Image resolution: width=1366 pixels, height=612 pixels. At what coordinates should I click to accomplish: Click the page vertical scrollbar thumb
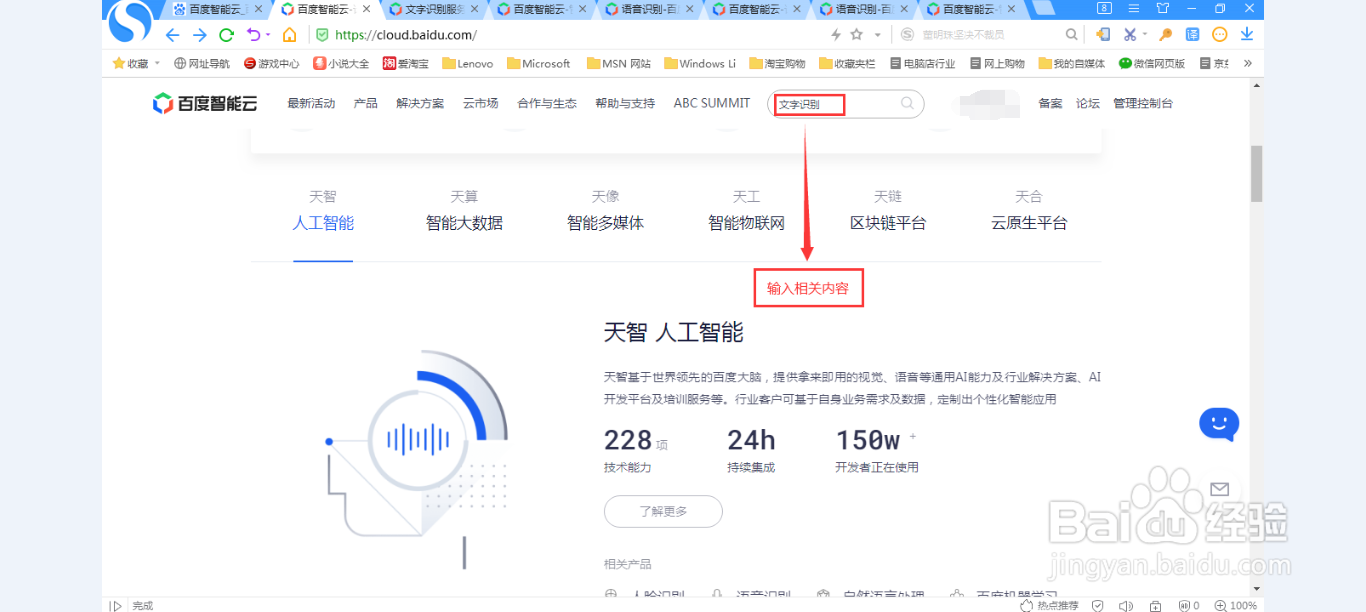[1257, 173]
